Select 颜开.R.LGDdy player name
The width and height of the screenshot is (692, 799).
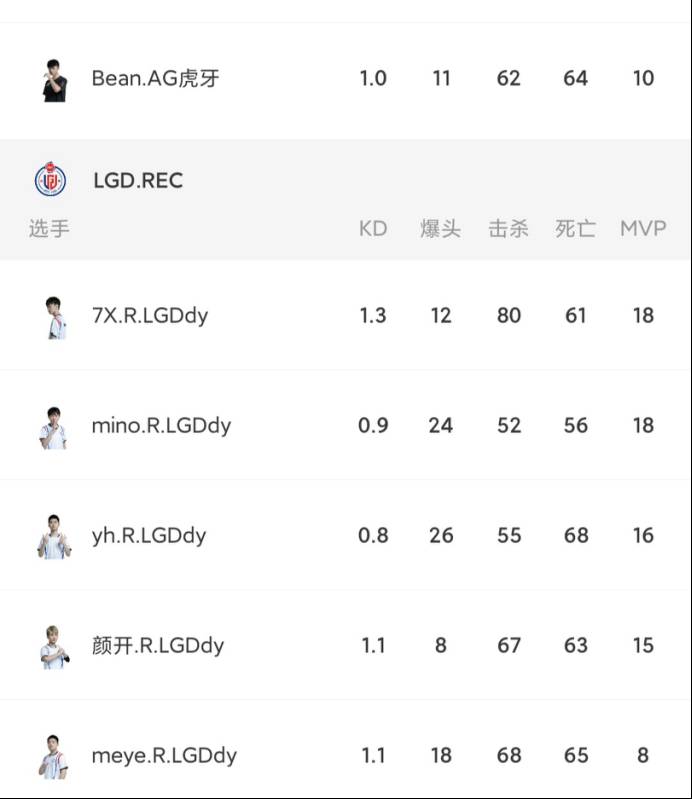[158, 646]
